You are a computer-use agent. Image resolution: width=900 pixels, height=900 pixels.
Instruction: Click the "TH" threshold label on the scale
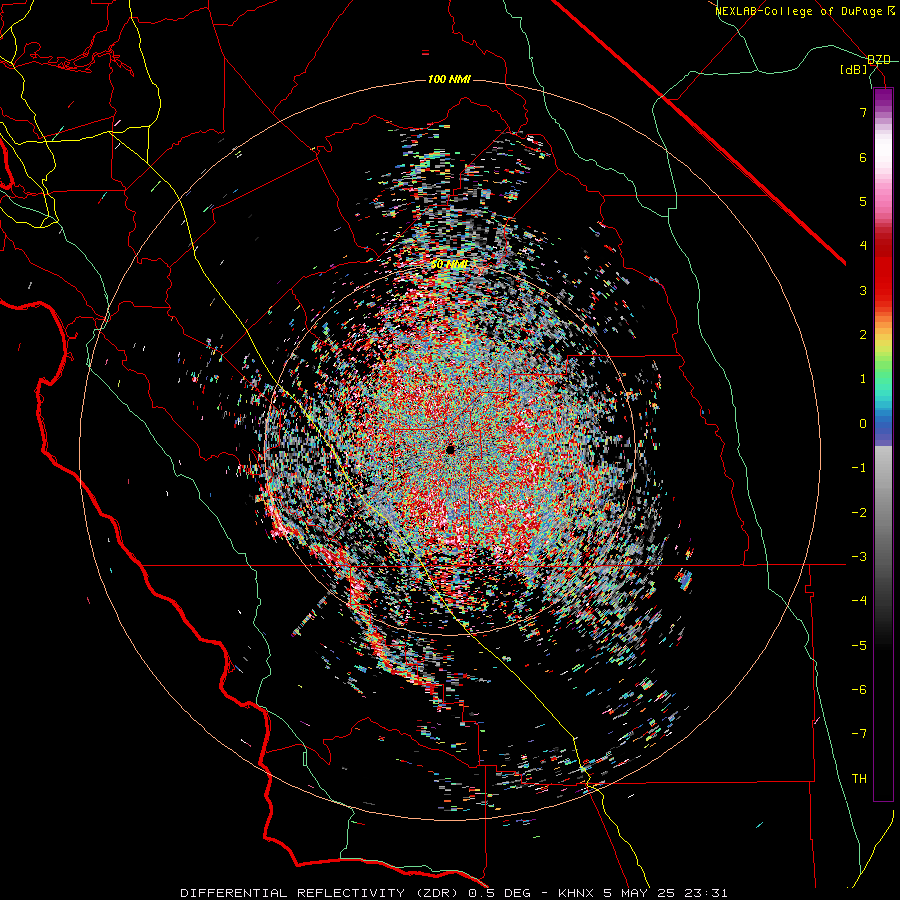click(859, 779)
